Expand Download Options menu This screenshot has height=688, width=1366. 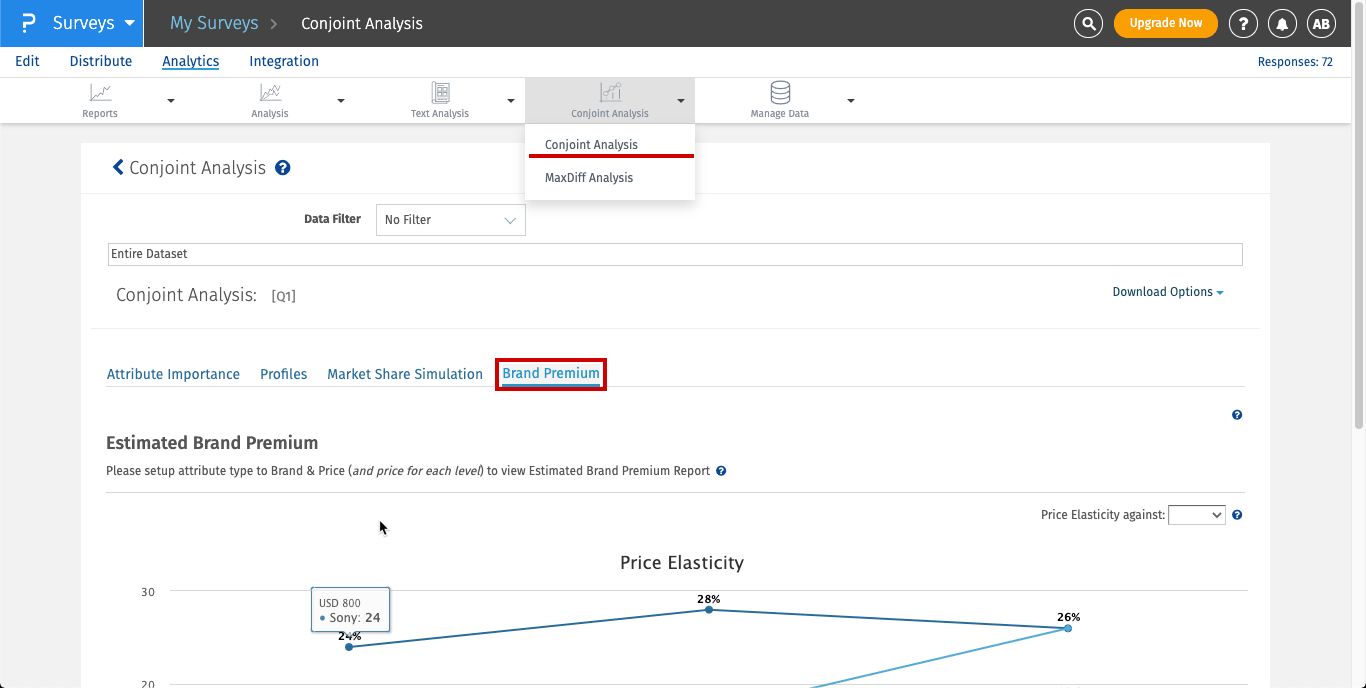(x=1168, y=292)
